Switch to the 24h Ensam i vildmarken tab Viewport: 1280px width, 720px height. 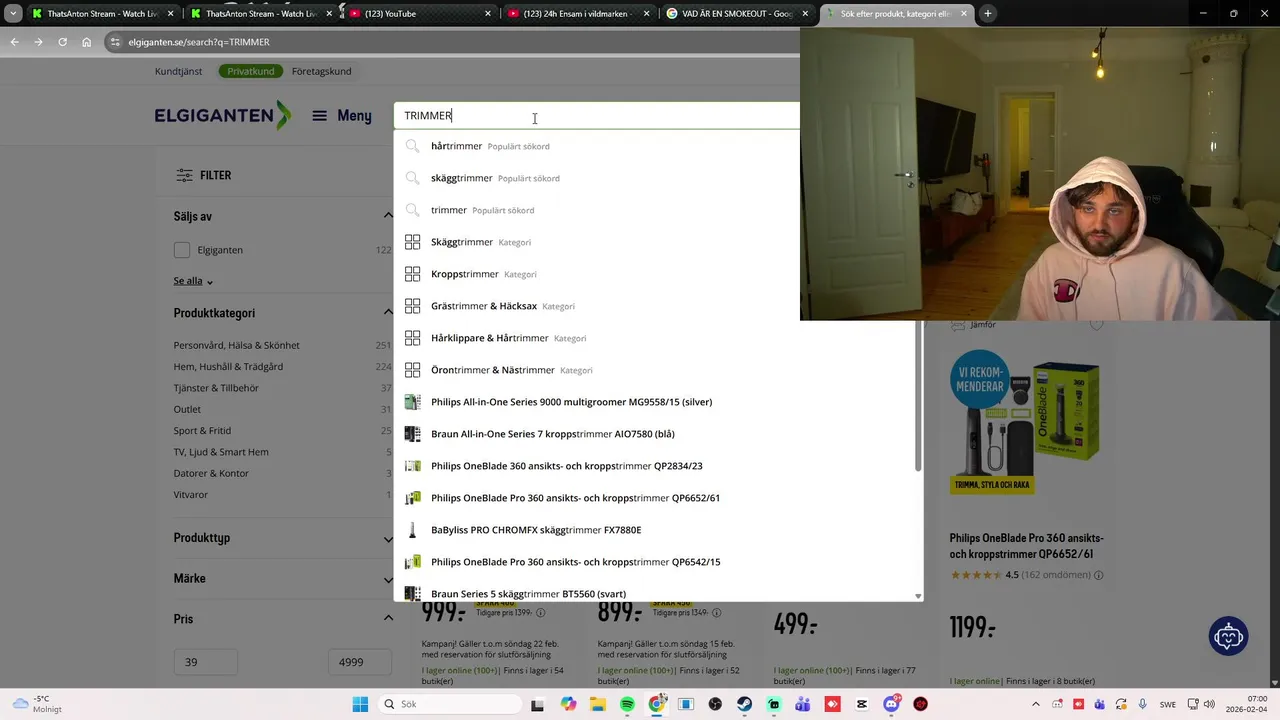pyautogui.click(x=578, y=14)
